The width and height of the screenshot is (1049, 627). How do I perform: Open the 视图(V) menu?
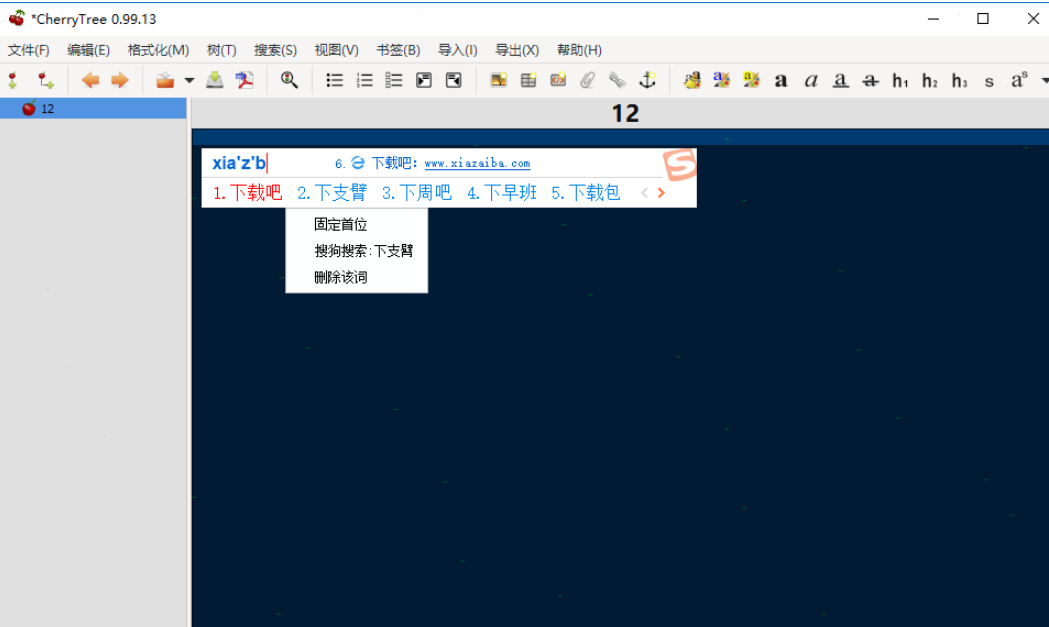(337, 50)
